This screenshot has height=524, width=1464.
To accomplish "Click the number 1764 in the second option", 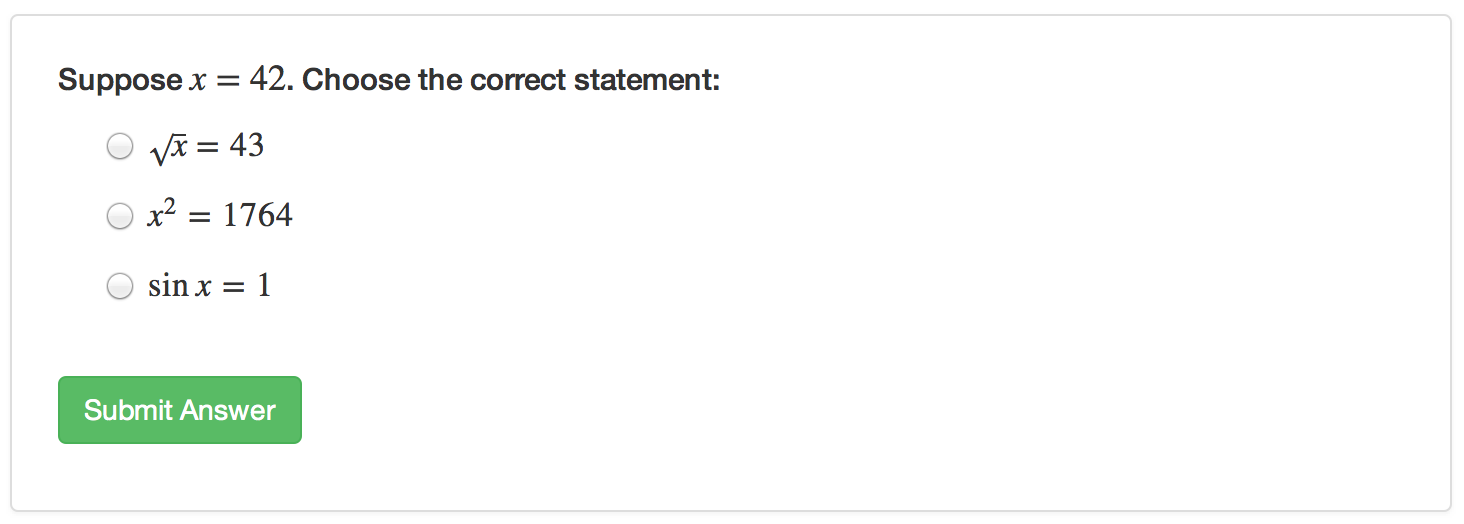I will click(x=258, y=216).
